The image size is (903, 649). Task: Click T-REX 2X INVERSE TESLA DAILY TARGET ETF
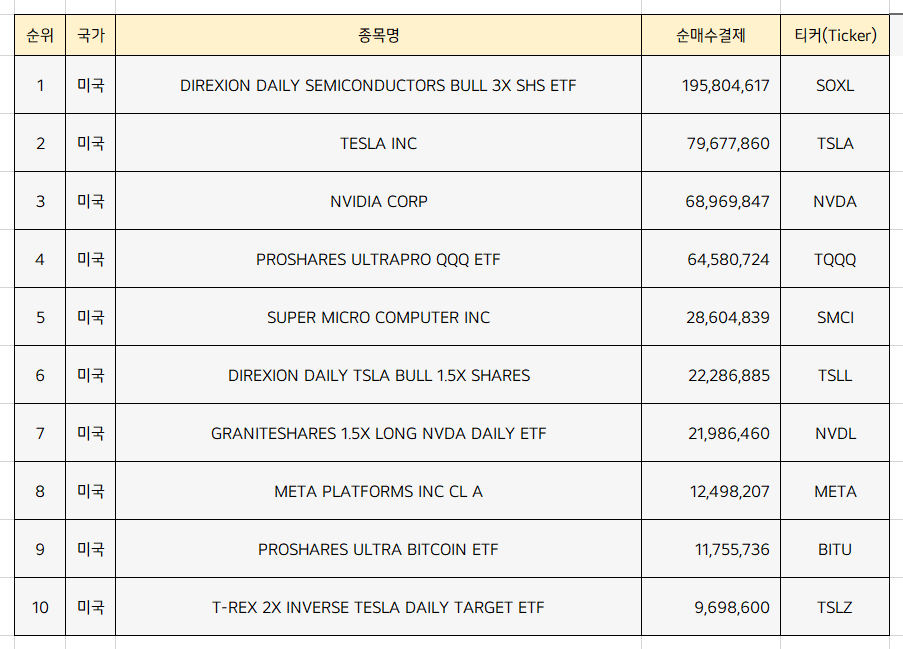tap(378, 608)
